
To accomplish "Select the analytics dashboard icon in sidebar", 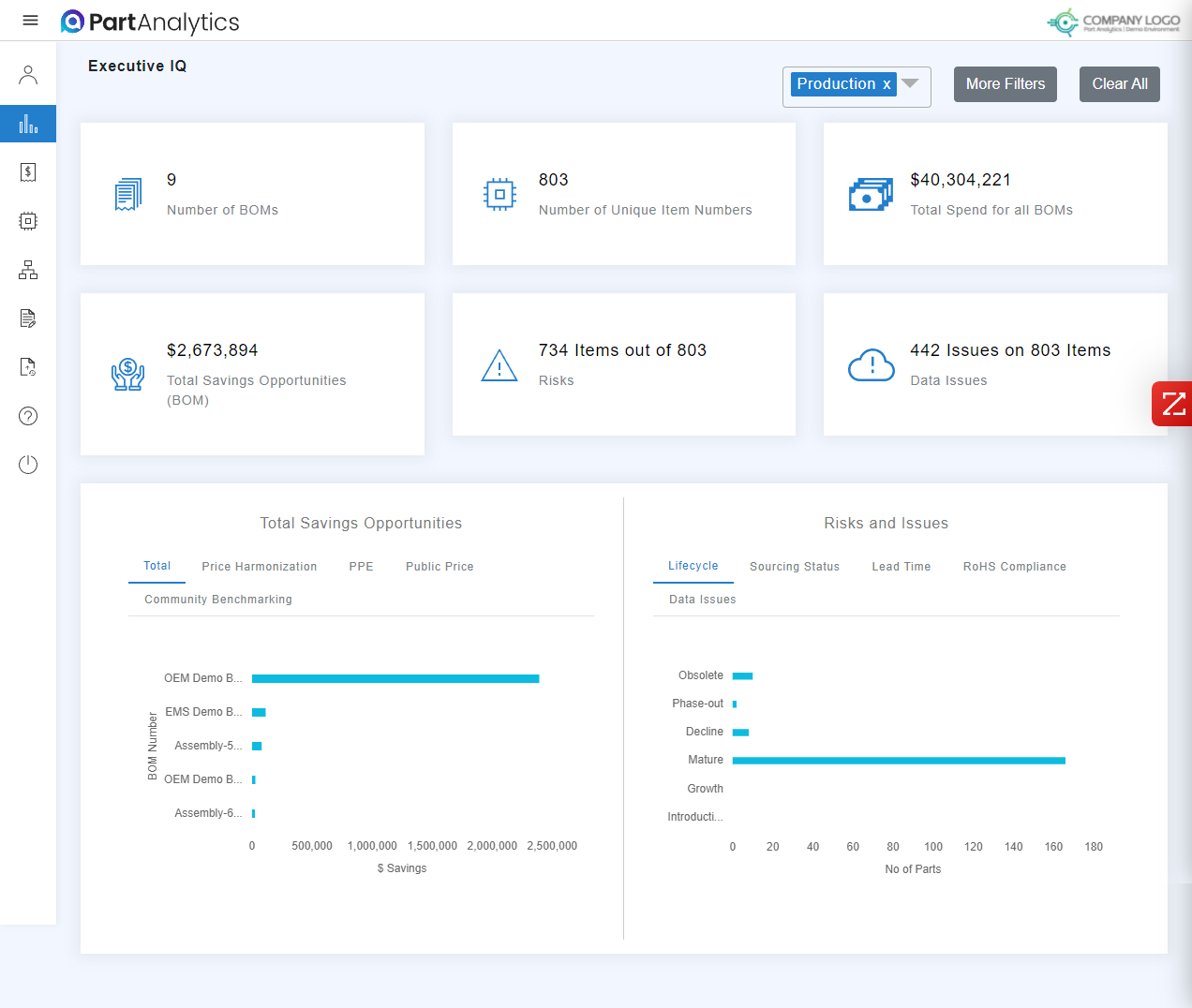I will (27, 123).
